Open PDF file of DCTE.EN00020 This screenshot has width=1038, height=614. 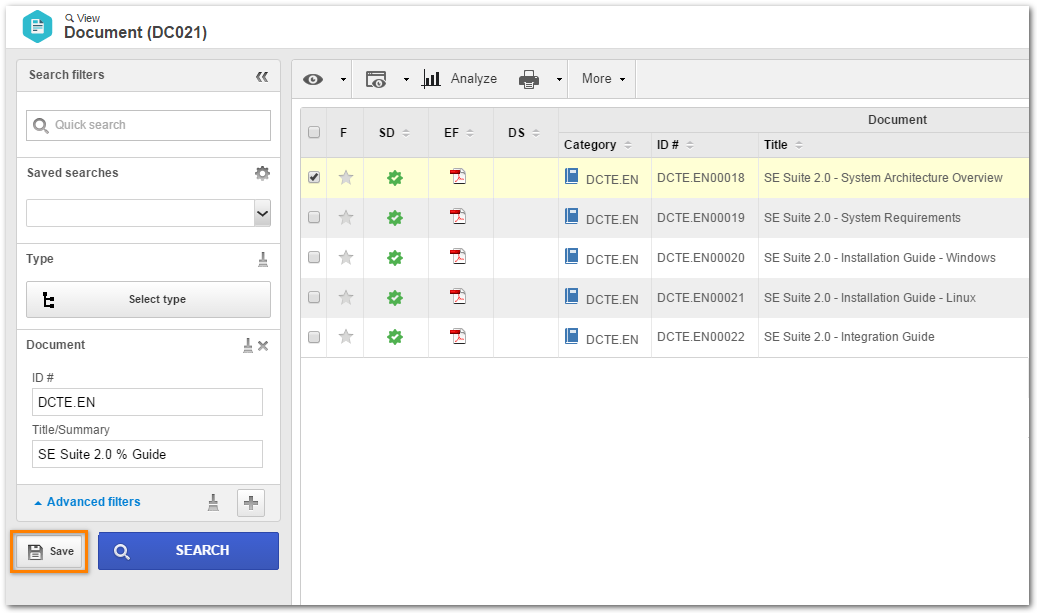coord(458,257)
